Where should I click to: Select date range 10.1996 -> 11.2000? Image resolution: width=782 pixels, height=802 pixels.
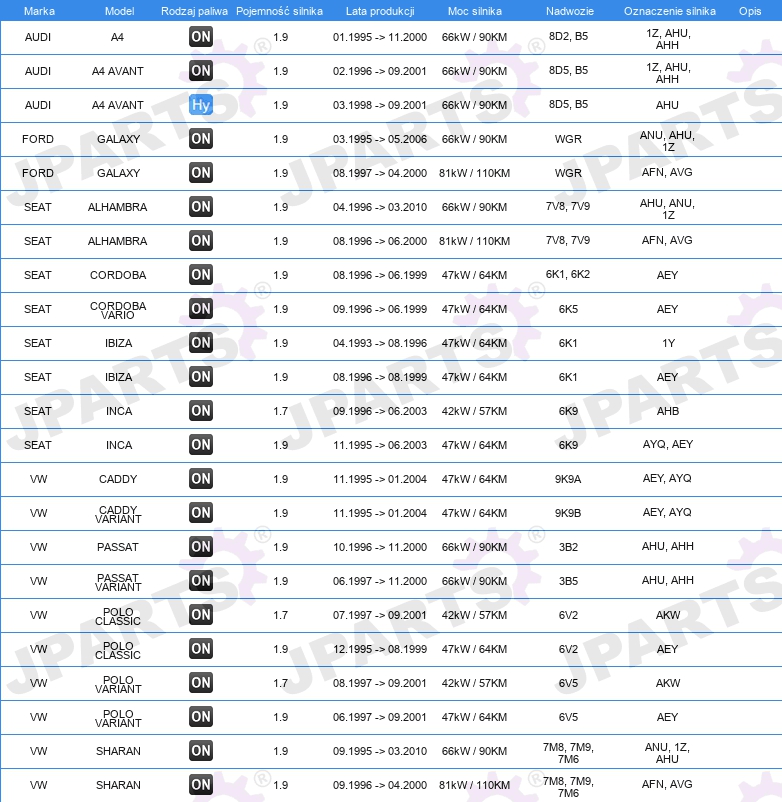pos(379,547)
